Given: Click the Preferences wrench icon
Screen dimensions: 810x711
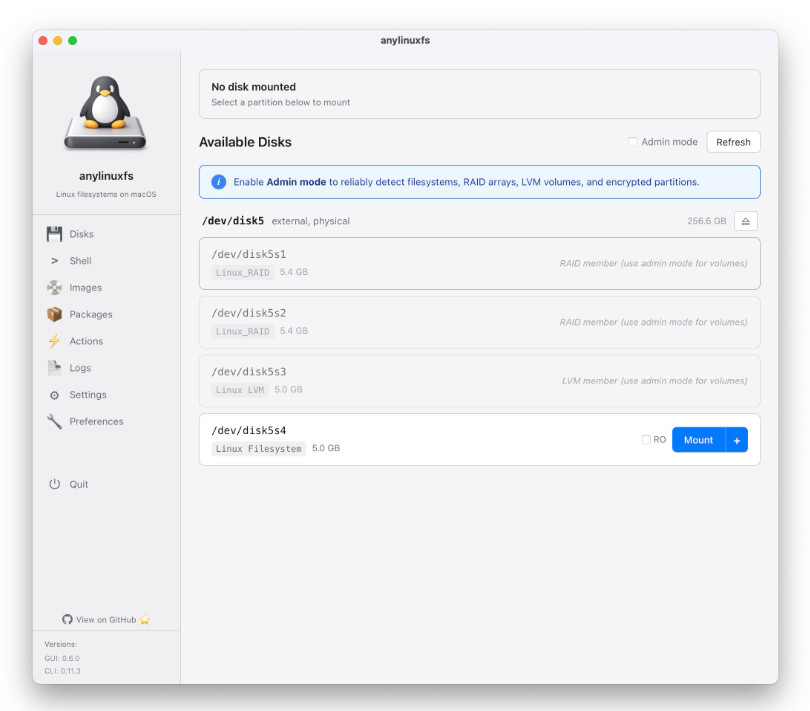Looking at the screenshot, I should coord(54,422).
